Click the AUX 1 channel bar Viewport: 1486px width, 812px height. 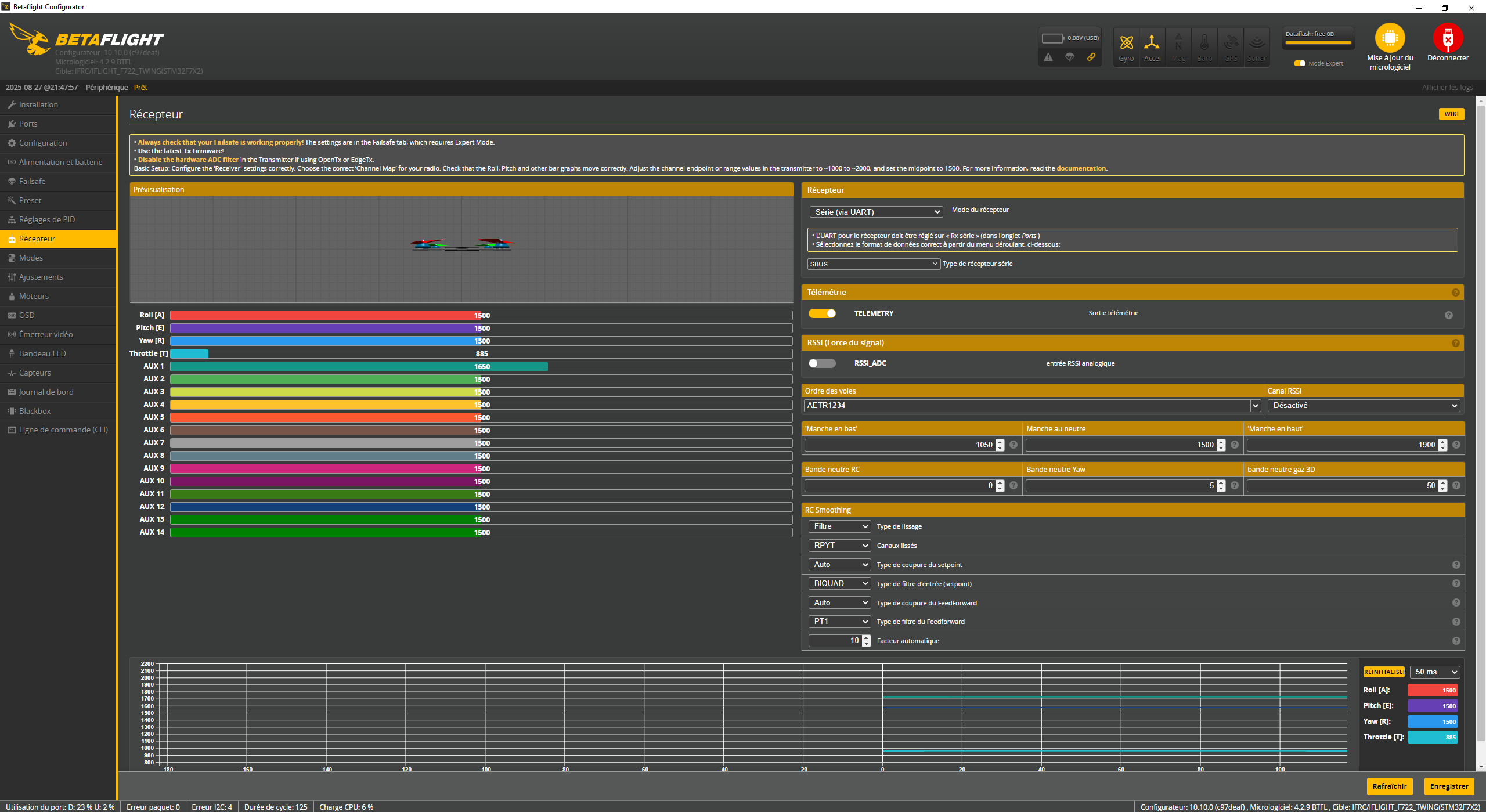tap(481, 367)
